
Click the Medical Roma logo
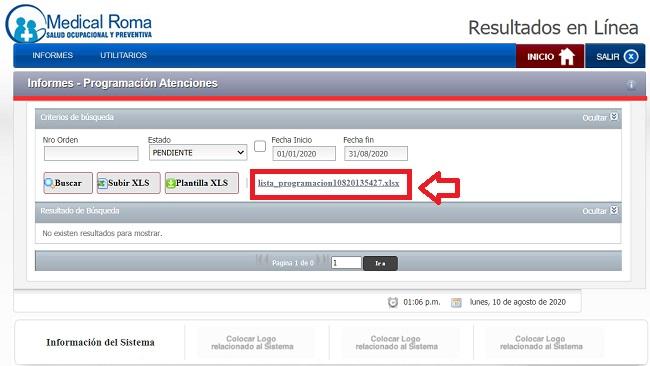(x=79, y=24)
